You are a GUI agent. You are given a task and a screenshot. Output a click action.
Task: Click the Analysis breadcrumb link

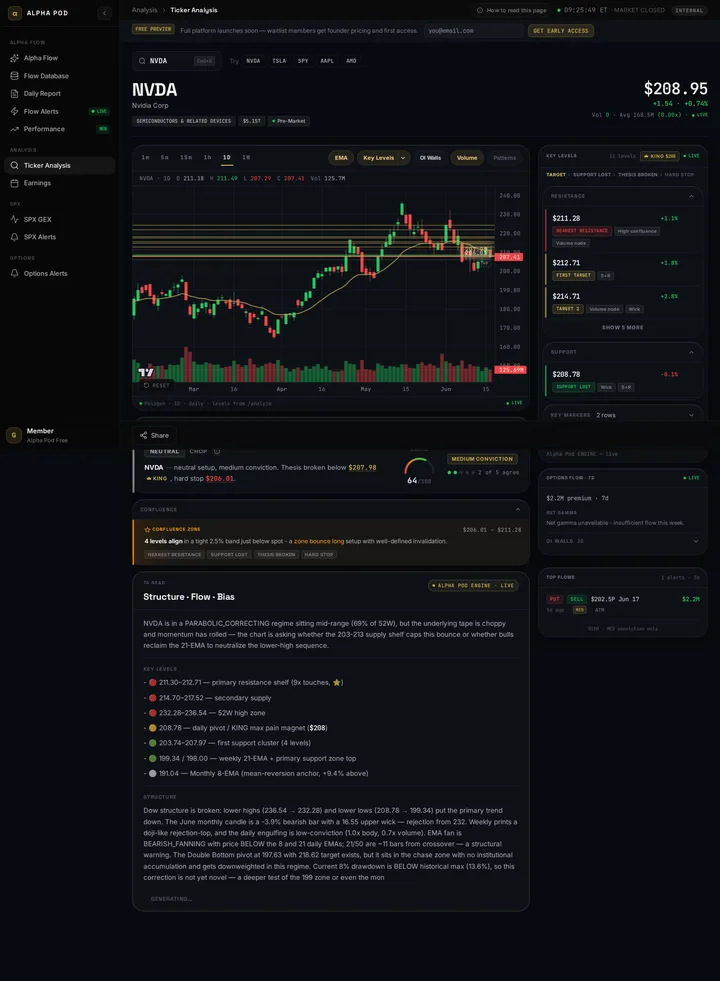pos(145,10)
